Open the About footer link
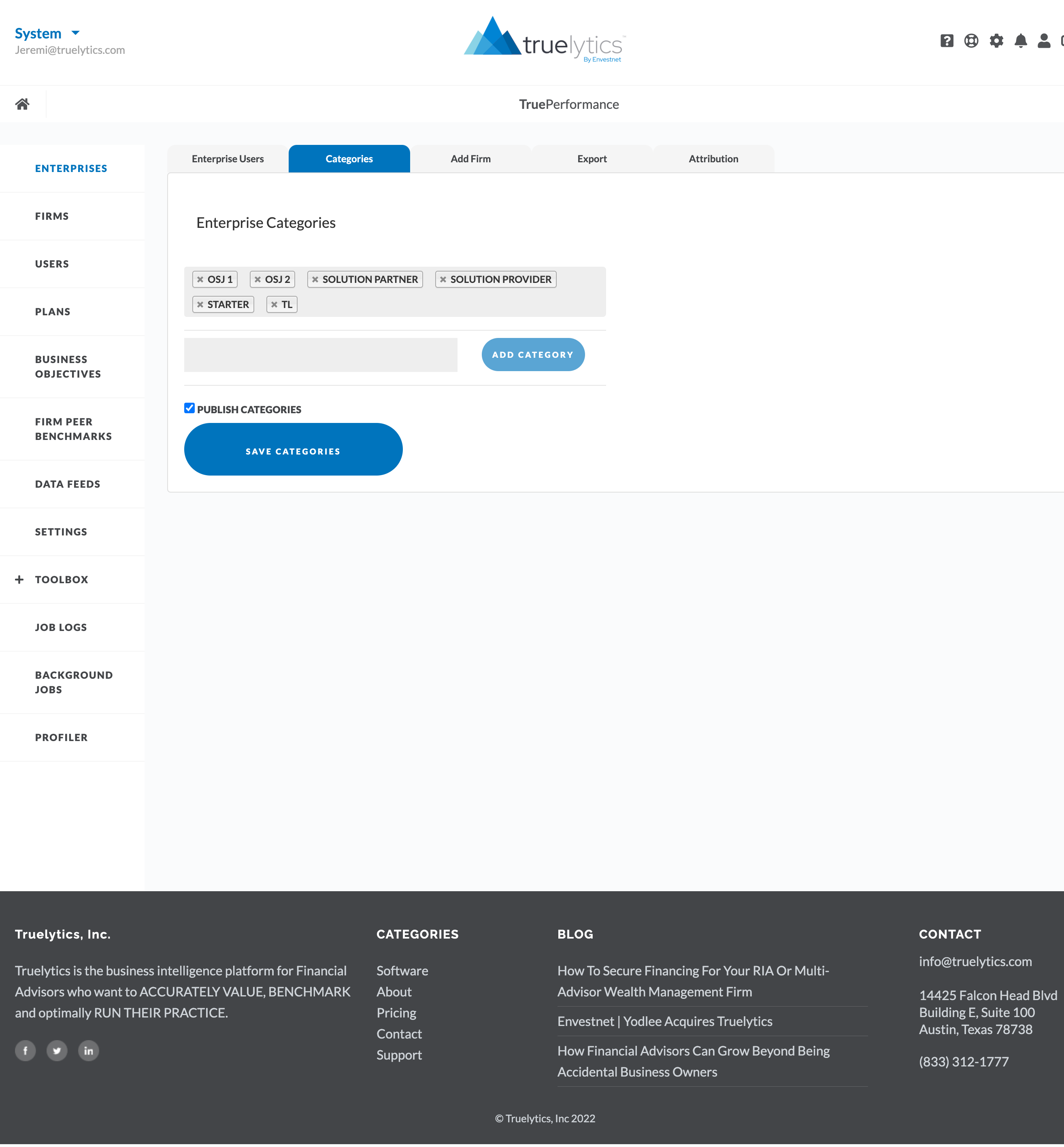 pos(394,992)
